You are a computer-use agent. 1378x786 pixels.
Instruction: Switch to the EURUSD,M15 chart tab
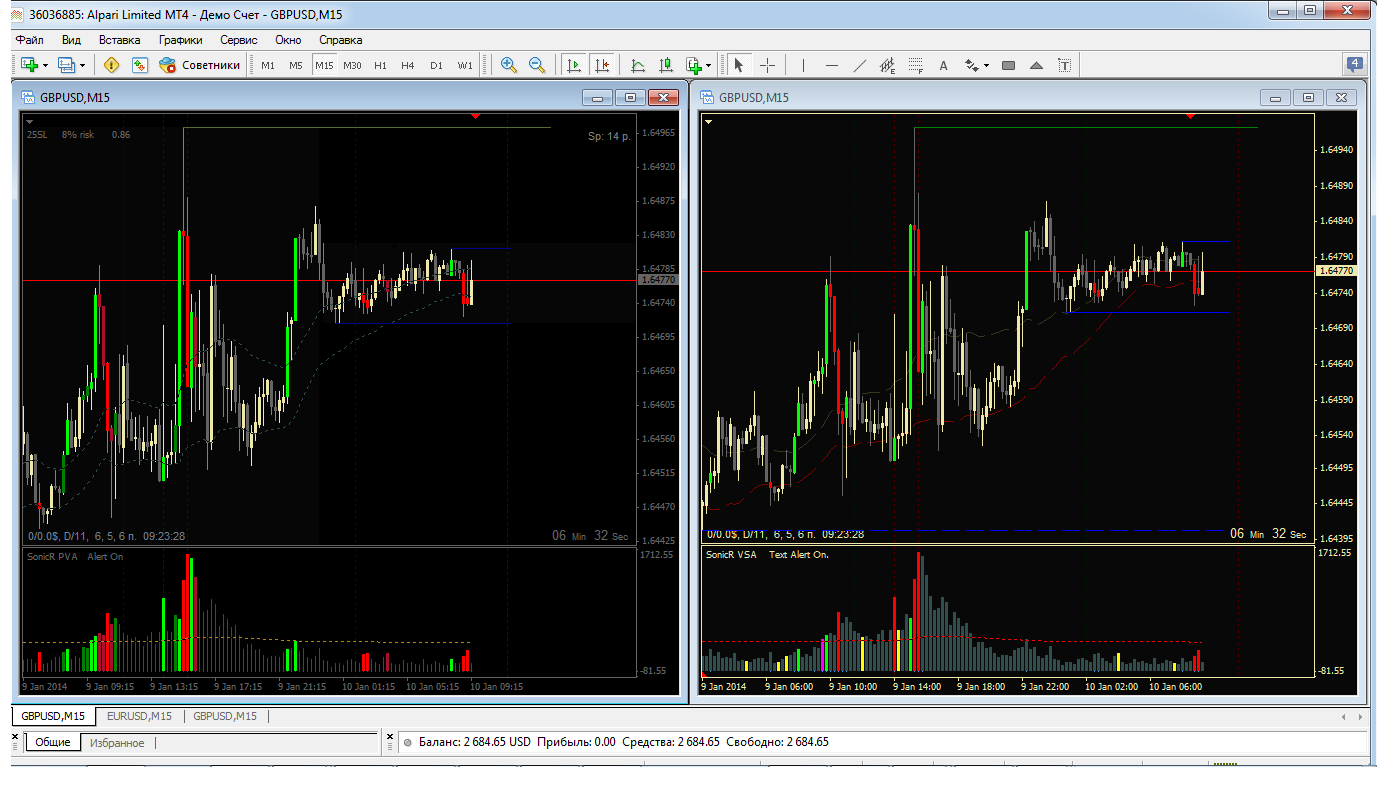(139, 716)
